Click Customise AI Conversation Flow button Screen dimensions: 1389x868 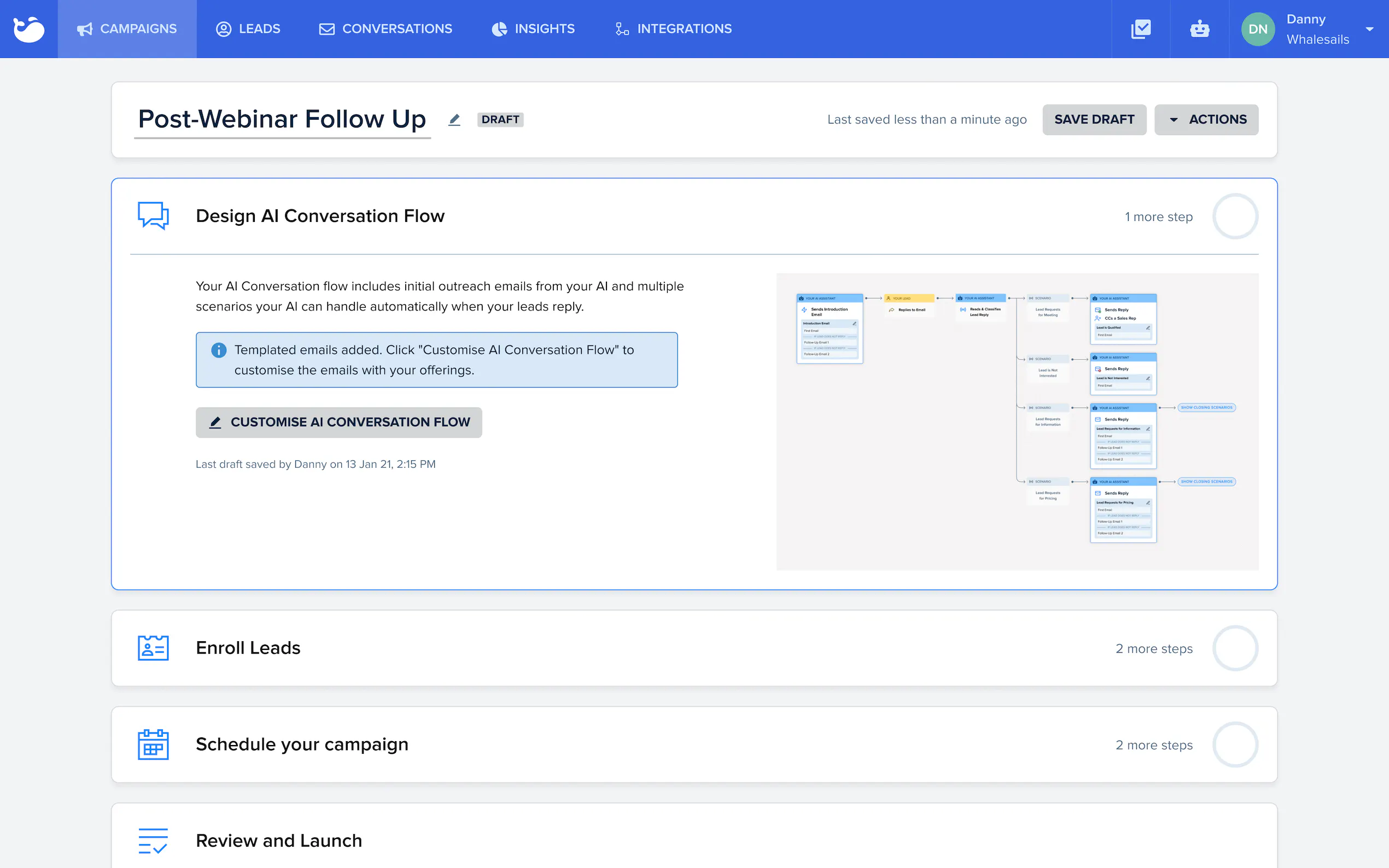(x=339, y=422)
